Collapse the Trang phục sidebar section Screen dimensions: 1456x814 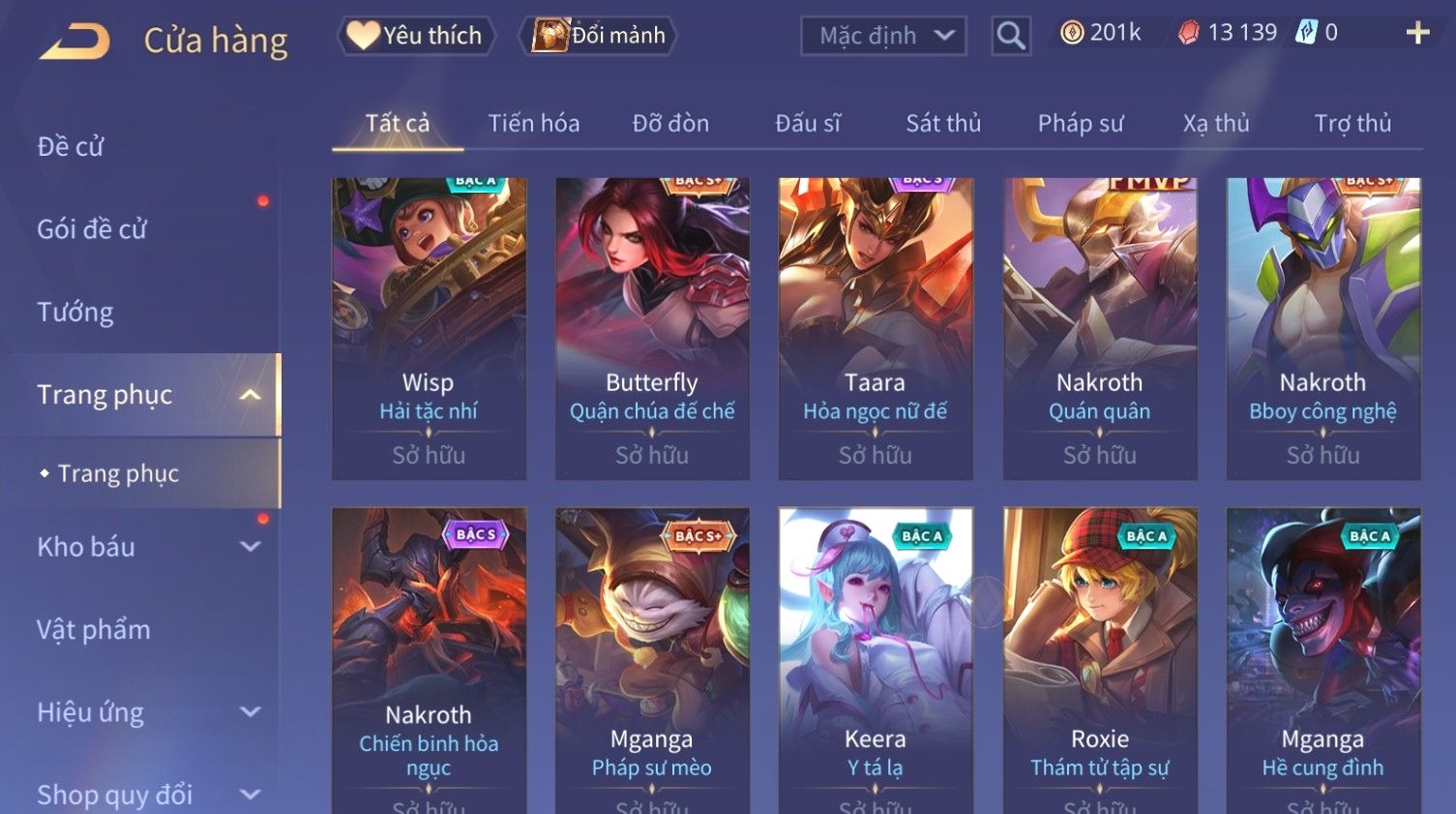(250, 395)
